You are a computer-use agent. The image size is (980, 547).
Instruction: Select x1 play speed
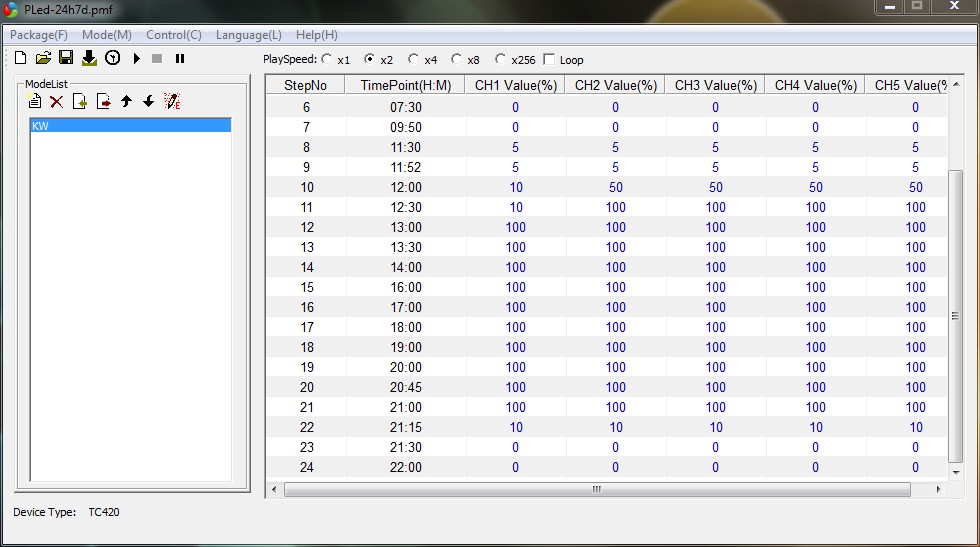(327, 59)
